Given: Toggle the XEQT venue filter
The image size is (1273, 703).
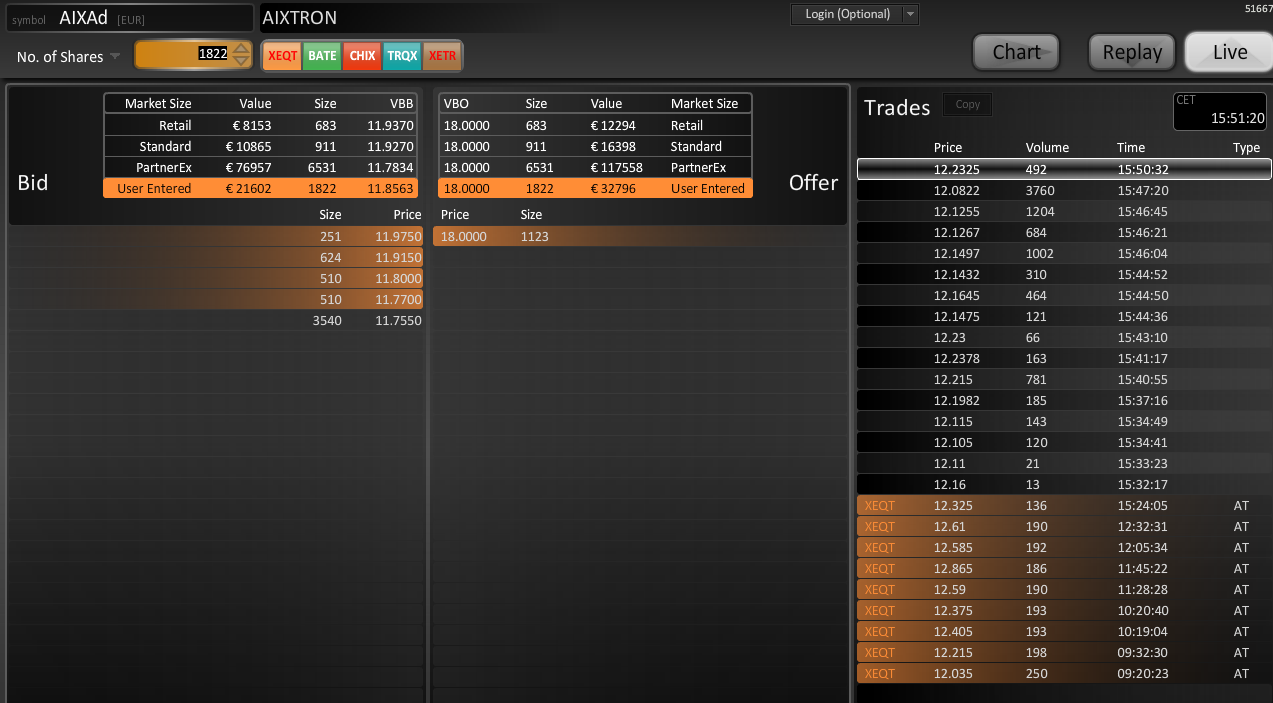Looking at the screenshot, I should pyautogui.click(x=283, y=56).
